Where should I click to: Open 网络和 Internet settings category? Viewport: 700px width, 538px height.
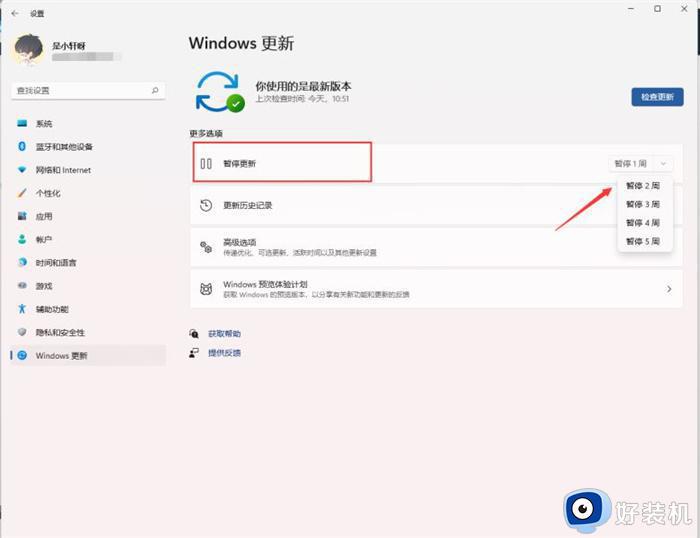click(x=88, y=170)
